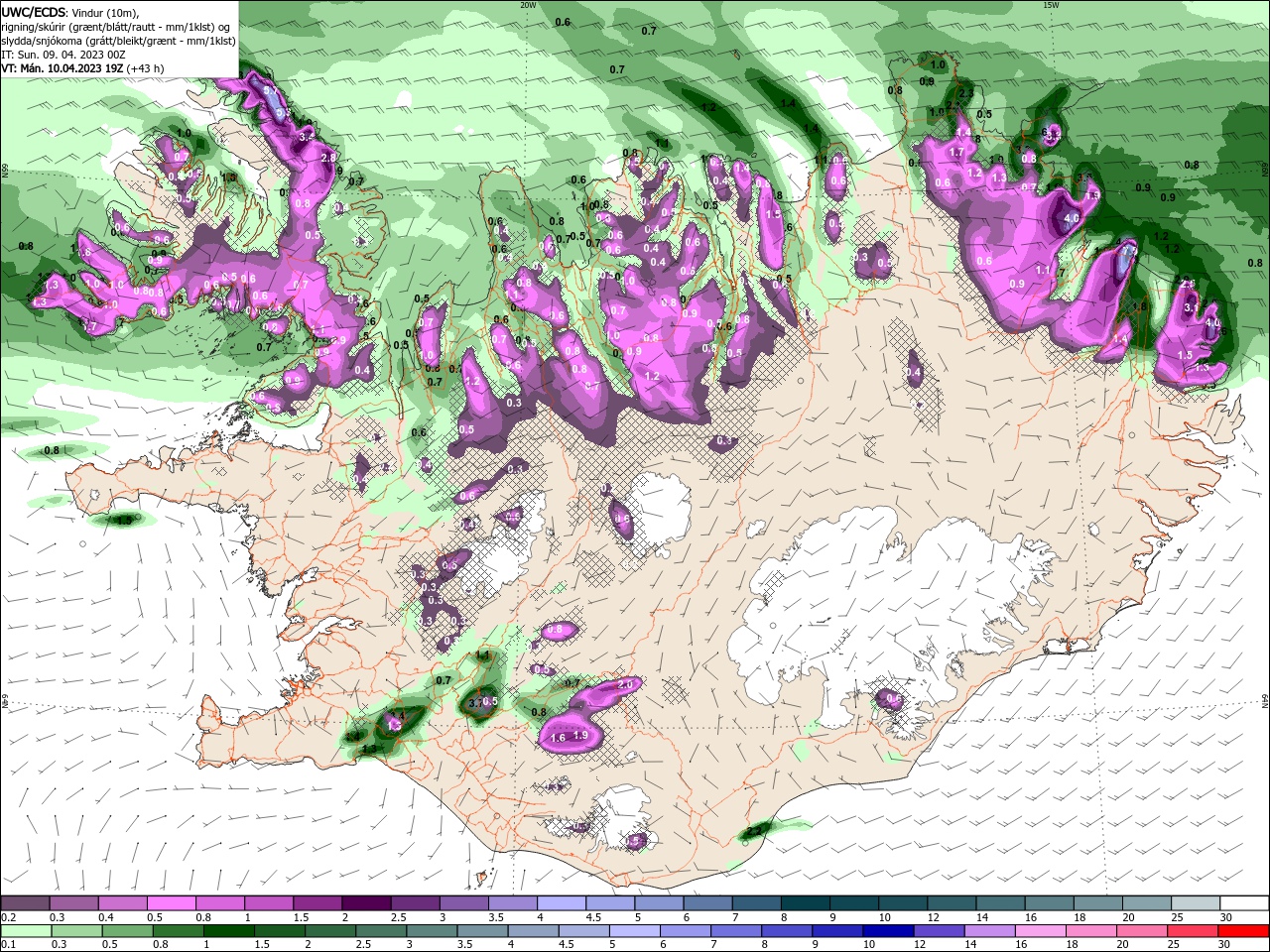1270x952 pixels.
Task: Click the brightest red rain-scale swatch after 30
Action: pyautogui.click(x=1243, y=931)
